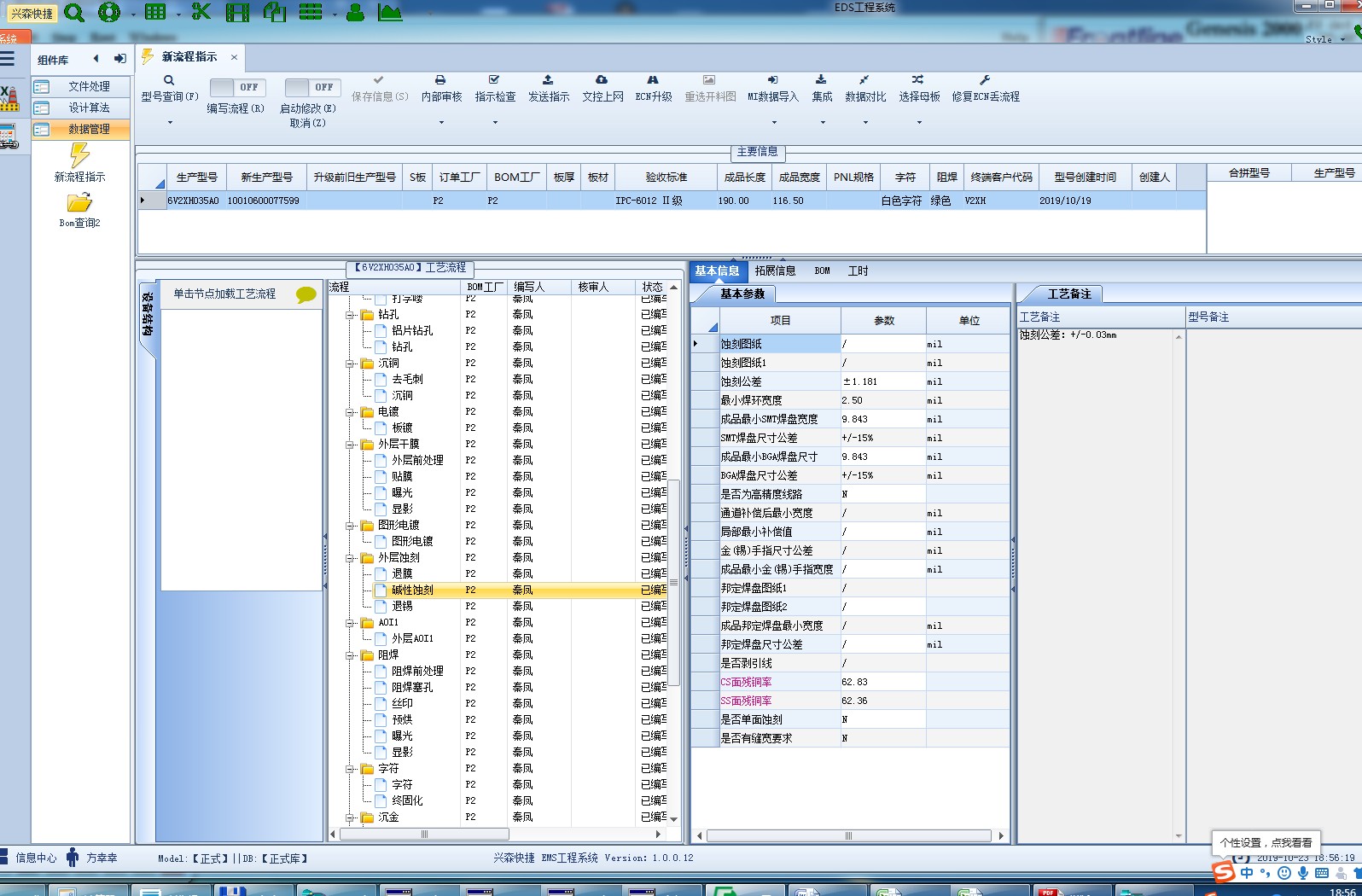Screen dimensions: 1362x896
Task: Click the 主要信息 section label
Action: (757, 151)
